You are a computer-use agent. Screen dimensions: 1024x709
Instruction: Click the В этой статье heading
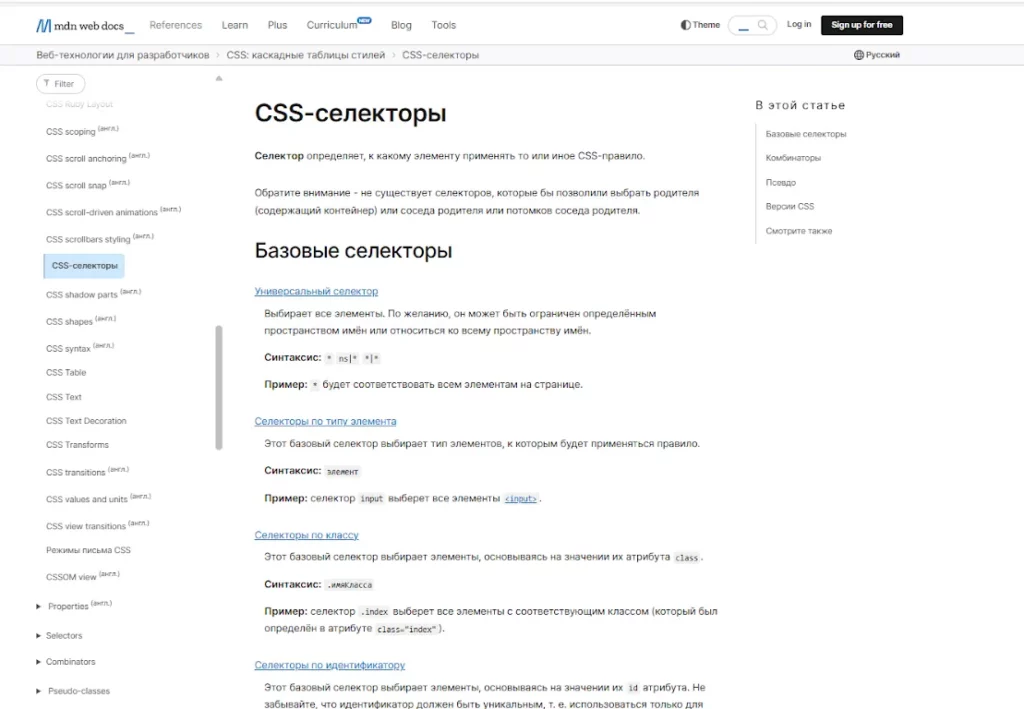tap(800, 105)
